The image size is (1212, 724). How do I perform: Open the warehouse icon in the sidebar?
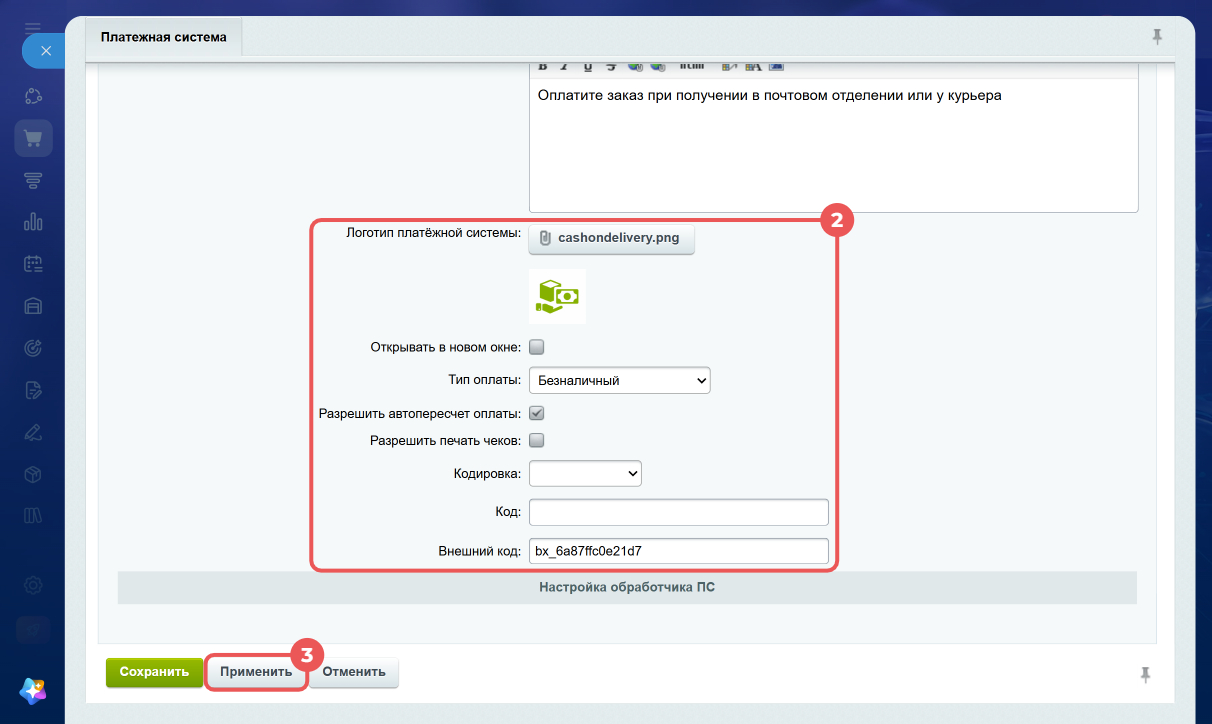tap(33, 306)
